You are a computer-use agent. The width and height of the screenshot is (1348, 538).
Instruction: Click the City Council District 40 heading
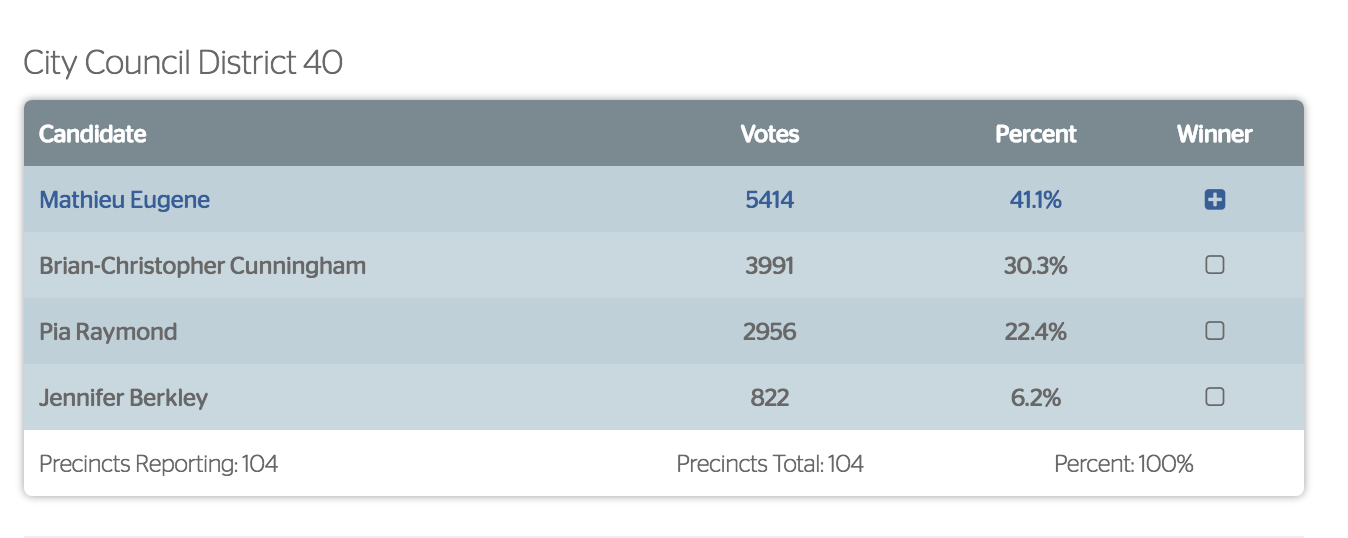coord(183,63)
